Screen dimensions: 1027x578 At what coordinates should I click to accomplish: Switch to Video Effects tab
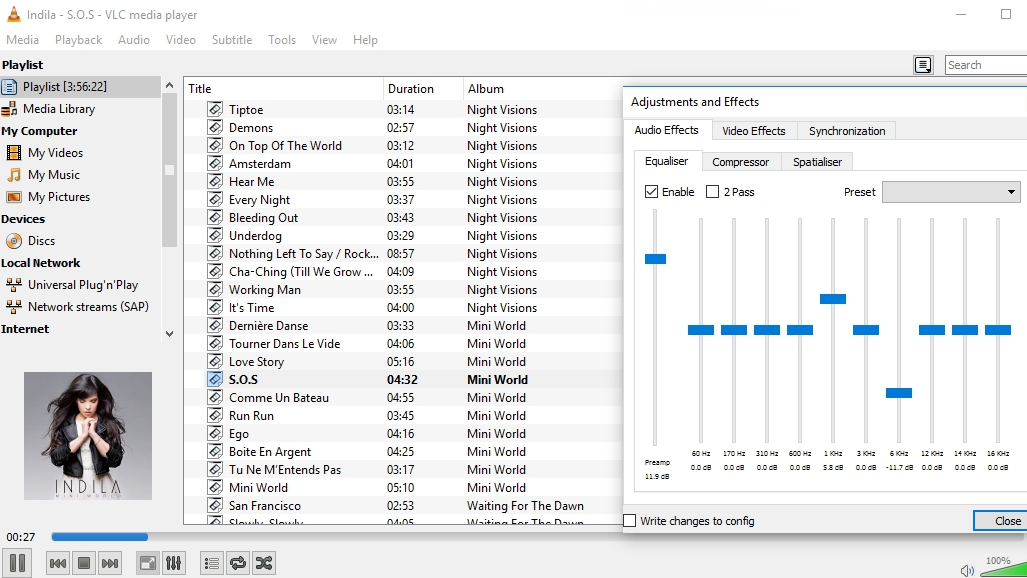[x=754, y=131]
